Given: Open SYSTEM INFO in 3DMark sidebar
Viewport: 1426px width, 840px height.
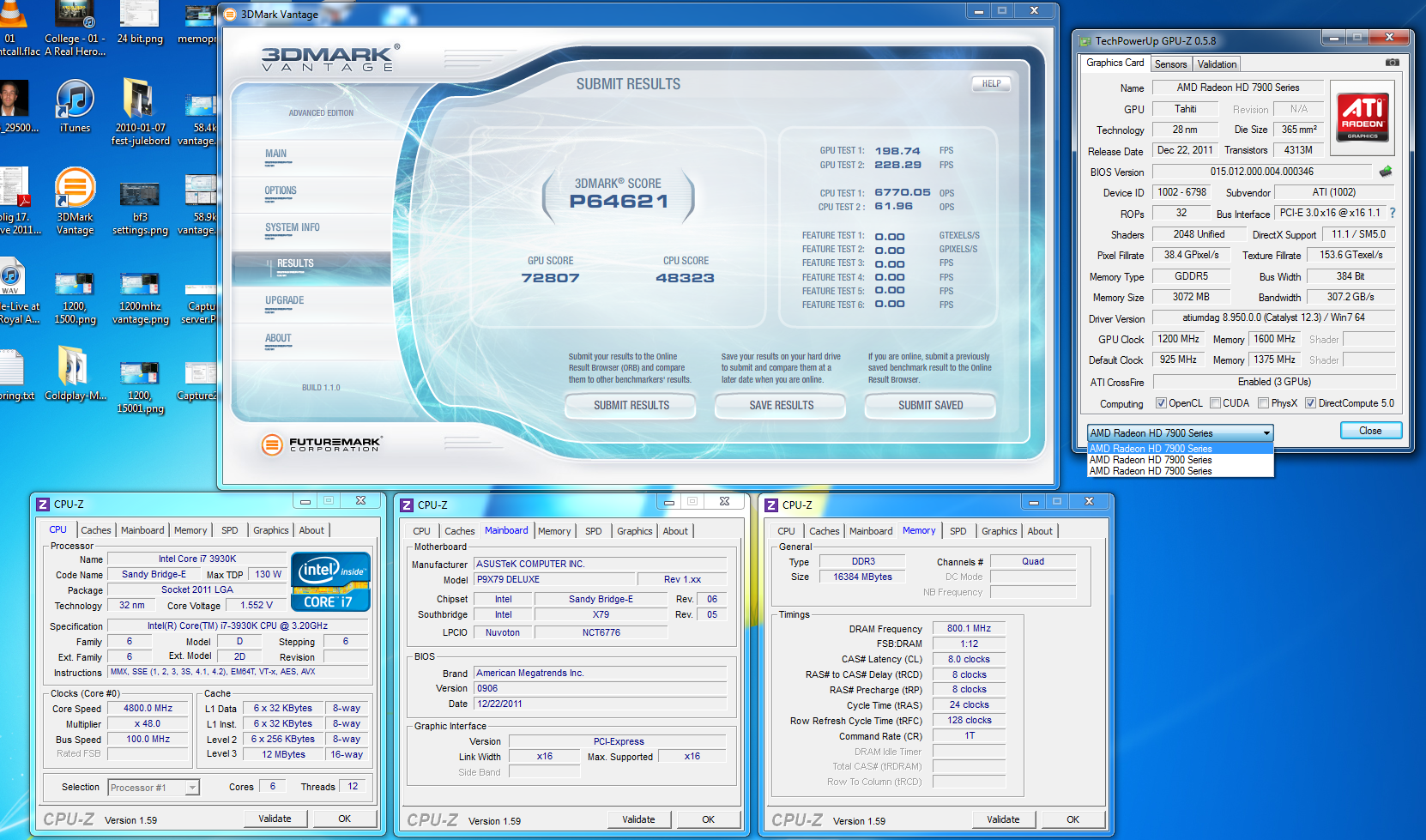Looking at the screenshot, I should pos(292,228).
